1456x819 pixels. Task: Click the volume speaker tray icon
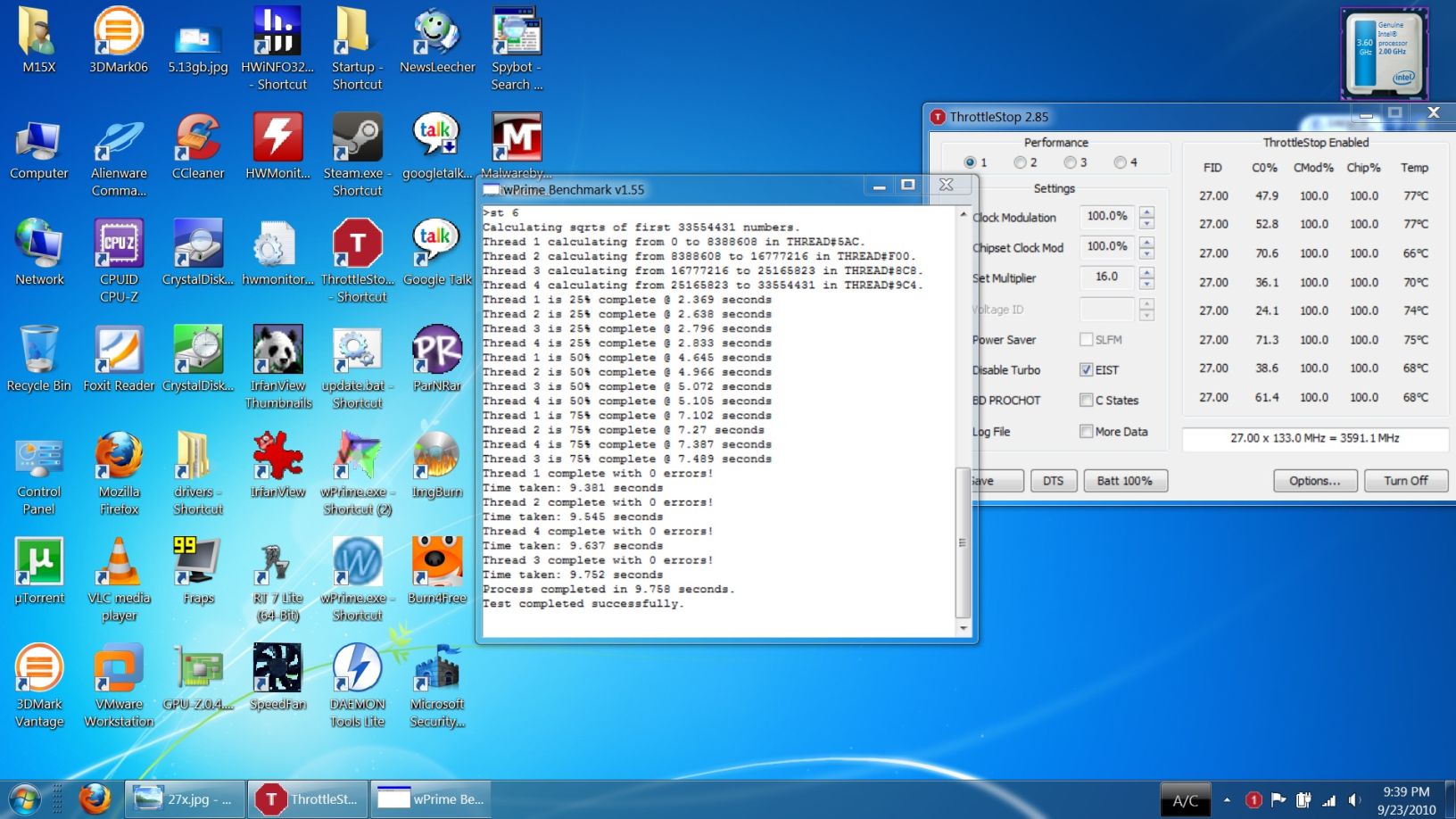[1354, 800]
